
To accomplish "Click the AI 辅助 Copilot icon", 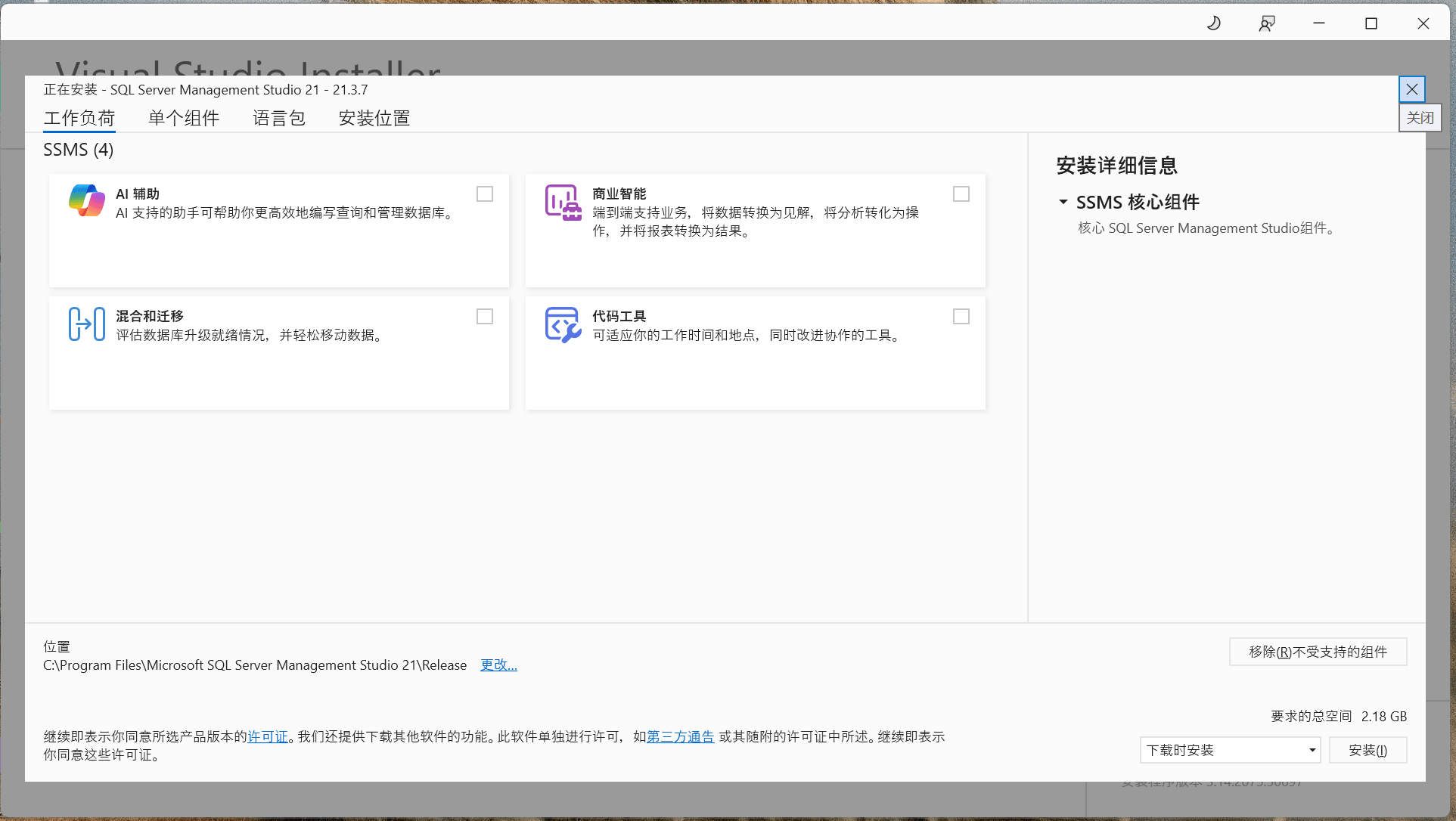I will click(x=87, y=200).
